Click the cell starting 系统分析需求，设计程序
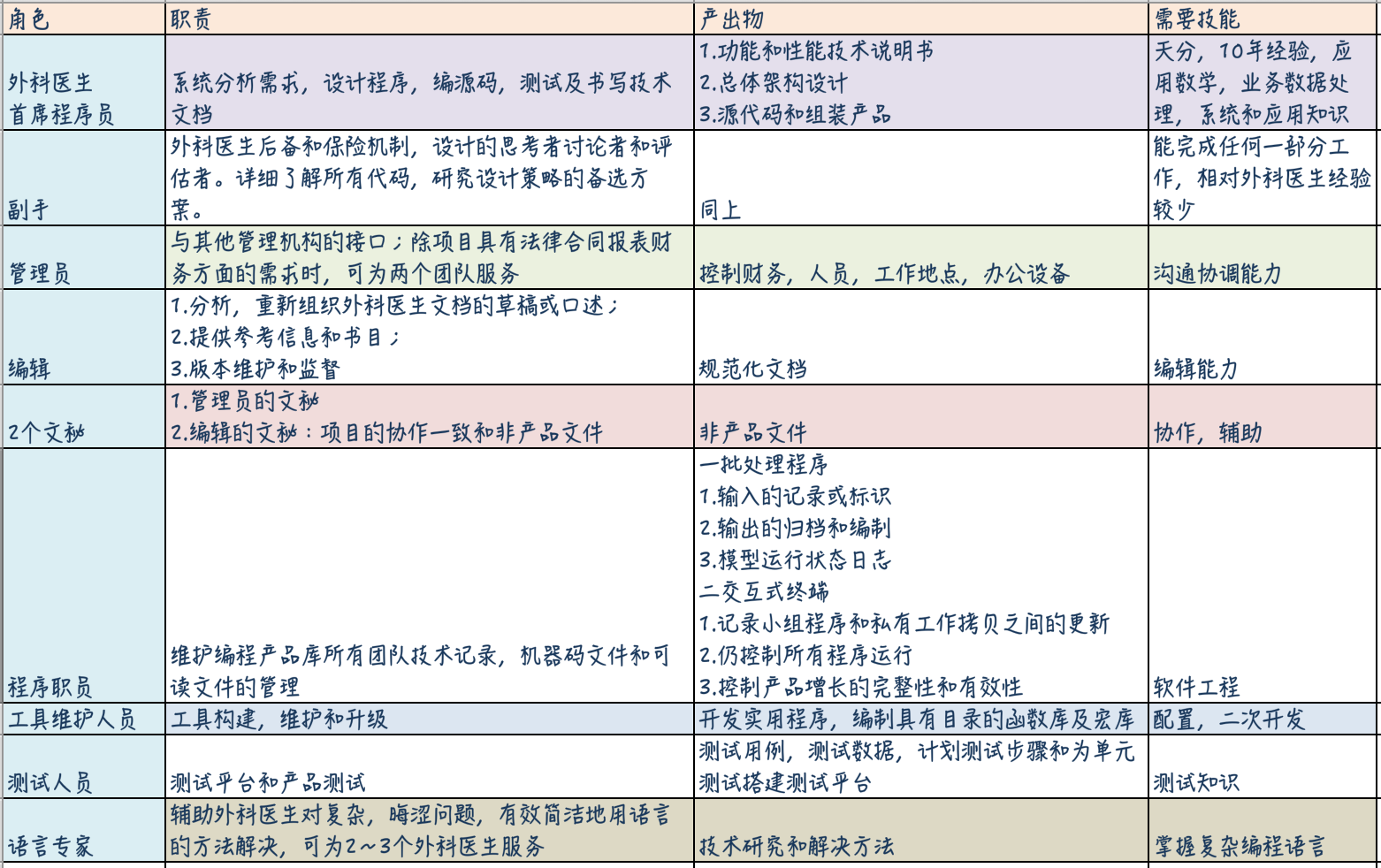The width and height of the screenshot is (1381, 868). point(430,82)
